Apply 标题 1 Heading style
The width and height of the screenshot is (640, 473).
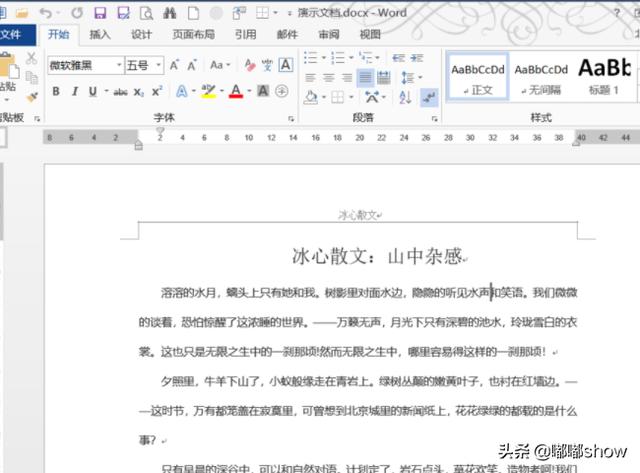click(604, 77)
